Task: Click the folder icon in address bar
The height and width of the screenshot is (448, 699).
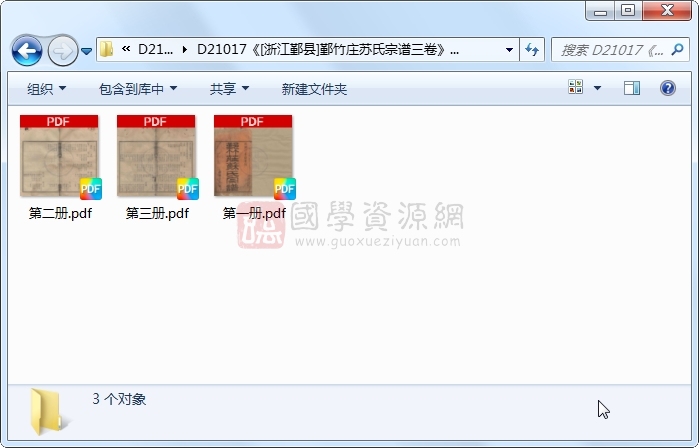Action: pos(107,49)
